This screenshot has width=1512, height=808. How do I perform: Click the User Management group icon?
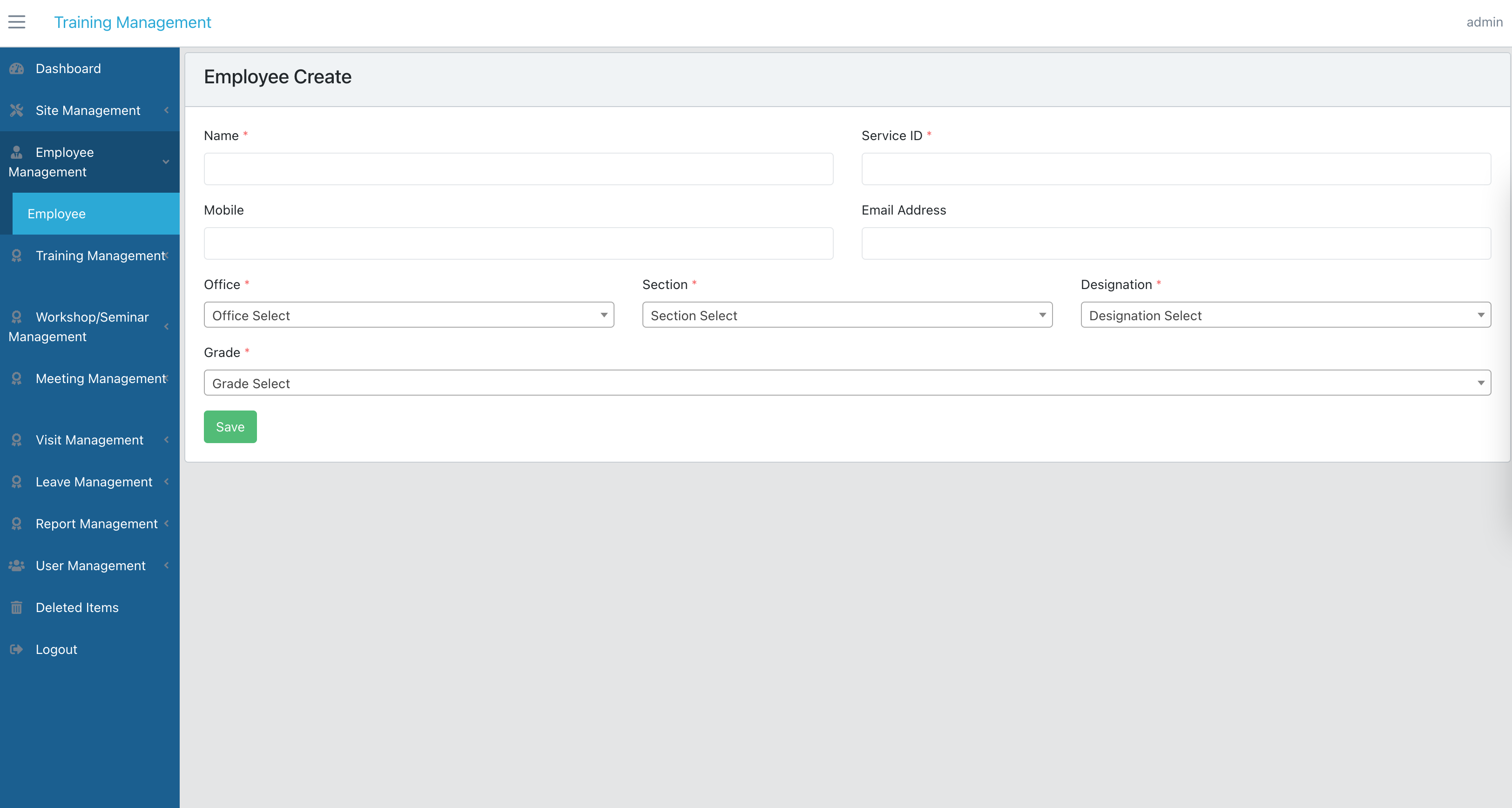click(16, 566)
